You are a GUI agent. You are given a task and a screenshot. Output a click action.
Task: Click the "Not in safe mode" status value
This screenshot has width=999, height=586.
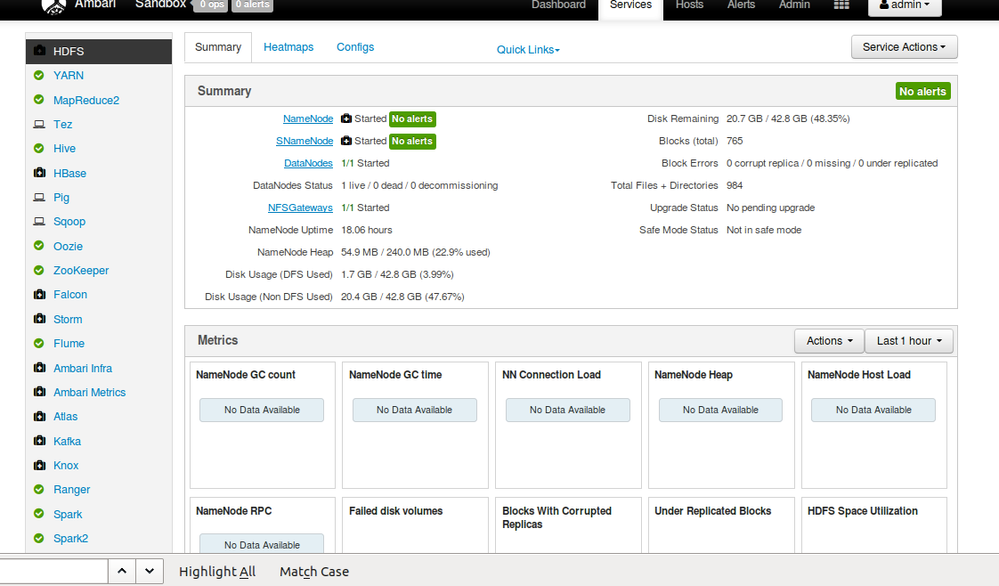click(764, 230)
